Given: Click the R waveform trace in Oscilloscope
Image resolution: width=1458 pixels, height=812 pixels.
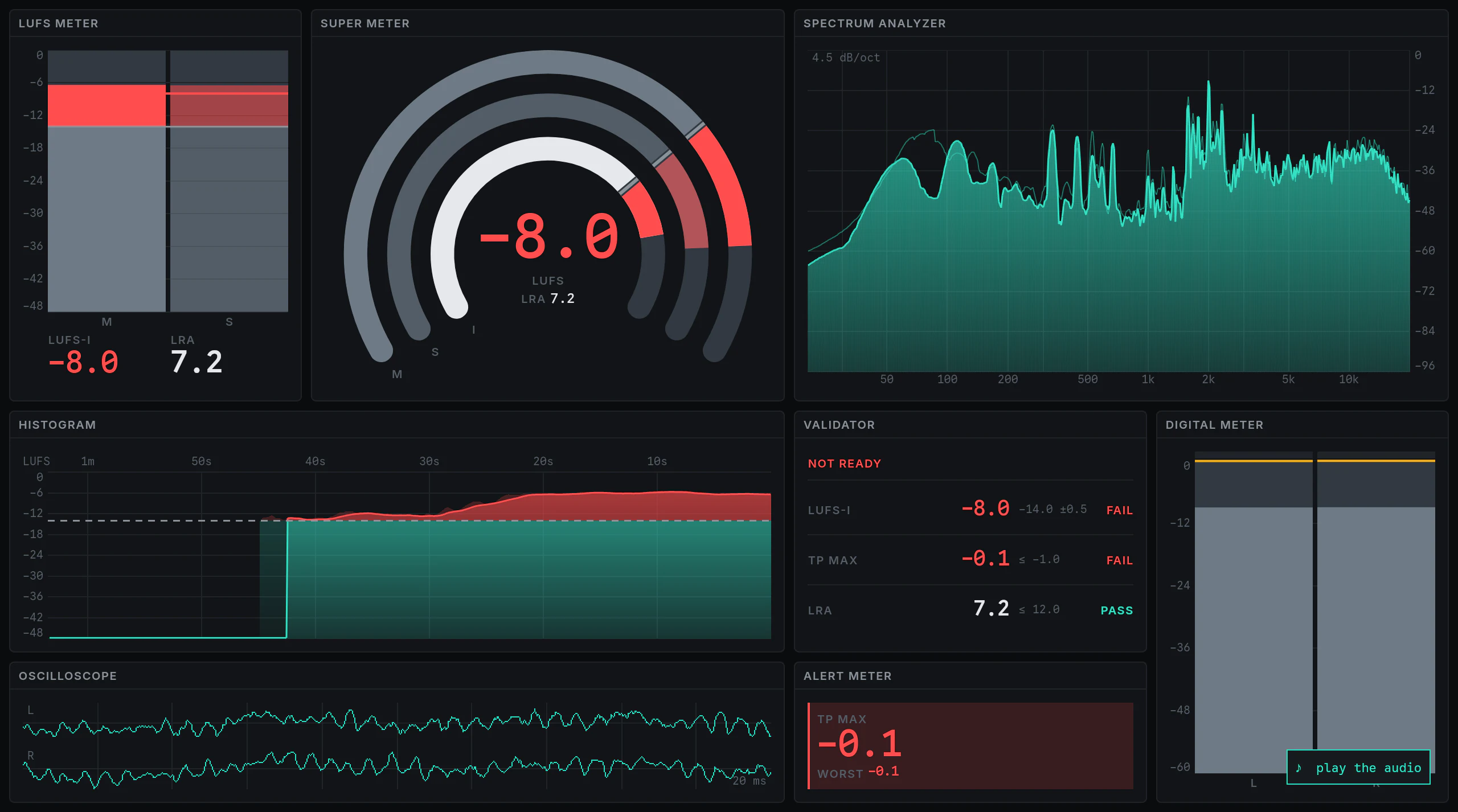Looking at the screenshot, I should click(x=397, y=769).
